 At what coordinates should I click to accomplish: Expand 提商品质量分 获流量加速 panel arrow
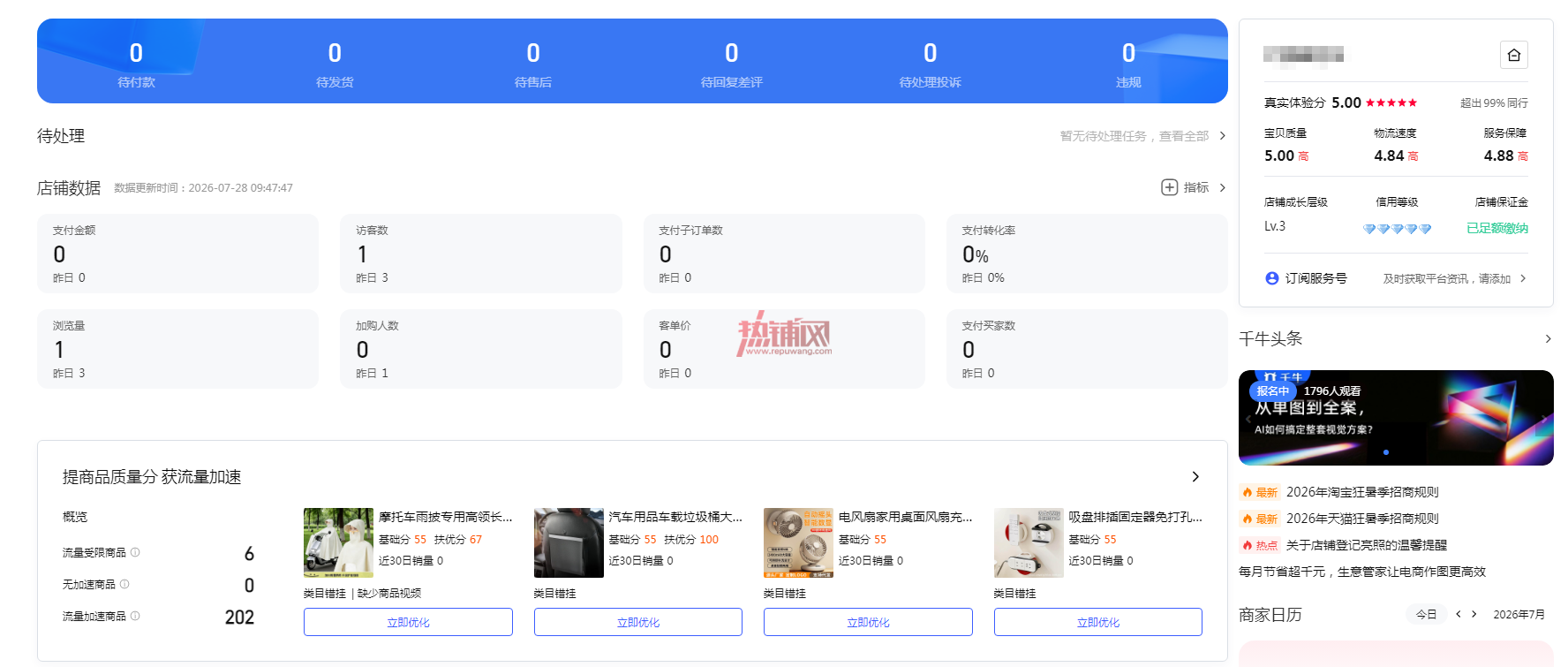pos(1195,477)
